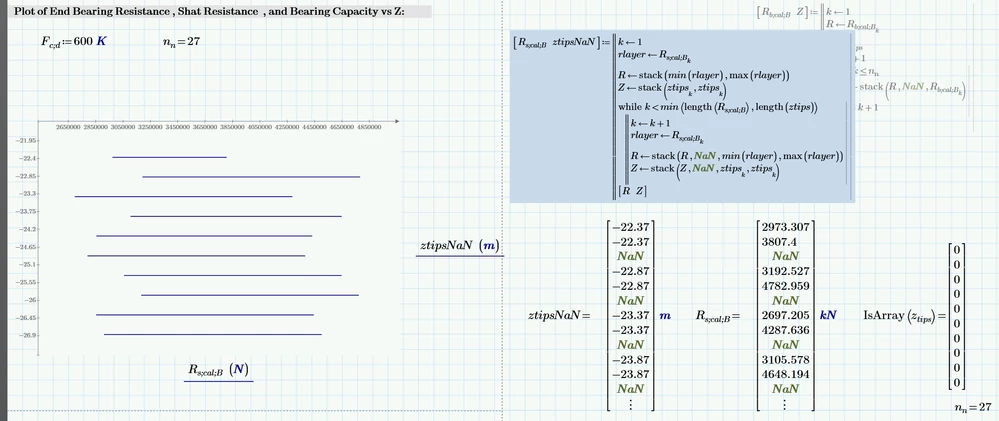Click the plot trace beside the −22.4 tick

click(x=169, y=157)
